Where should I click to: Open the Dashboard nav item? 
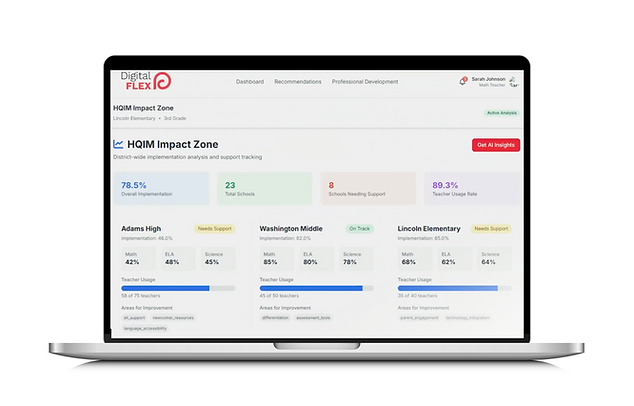(250, 82)
